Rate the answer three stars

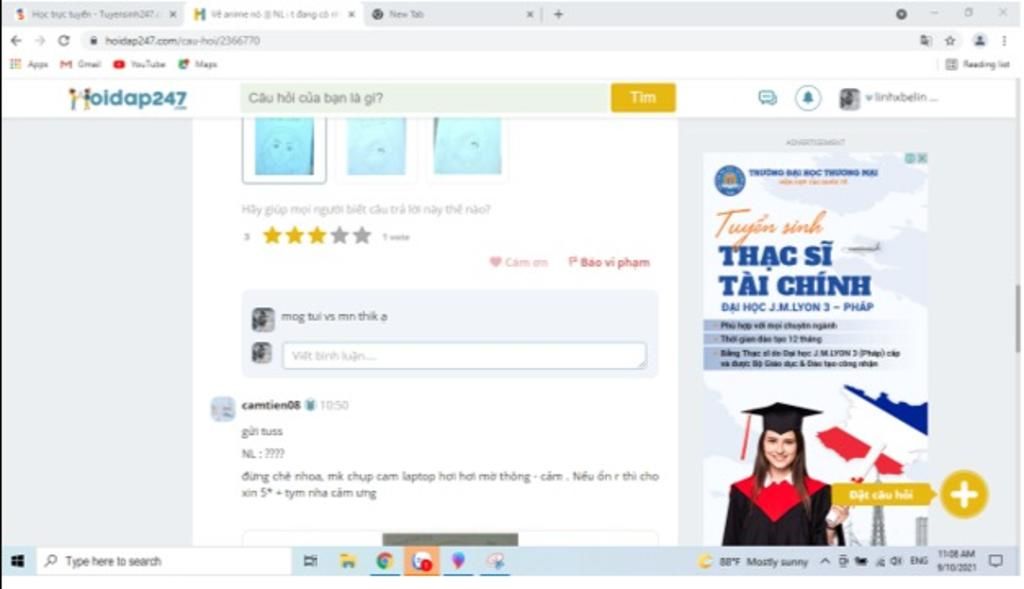click(317, 236)
